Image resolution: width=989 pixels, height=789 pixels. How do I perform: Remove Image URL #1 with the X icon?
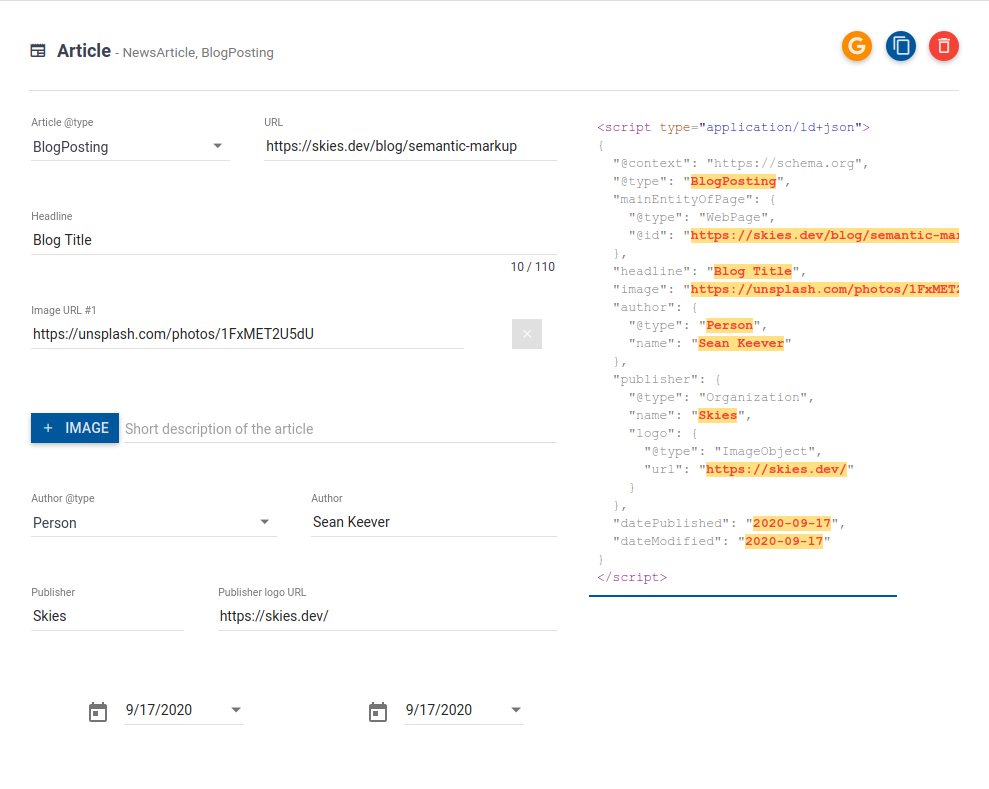pos(527,334)
